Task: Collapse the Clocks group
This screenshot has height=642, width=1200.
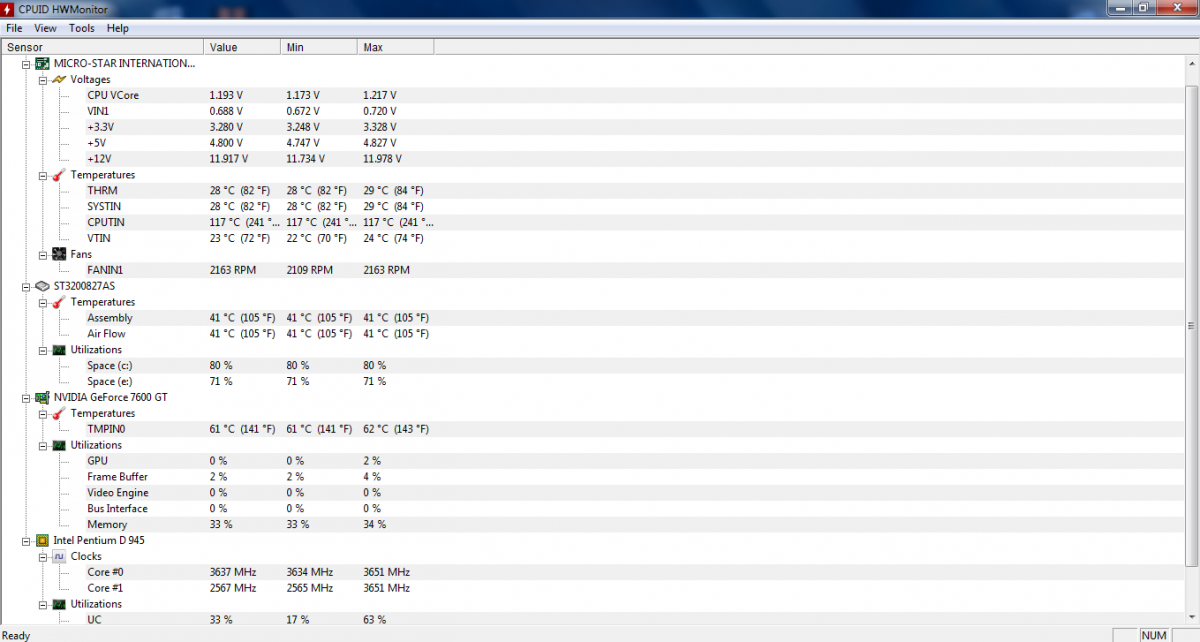Action: [42, 556]
